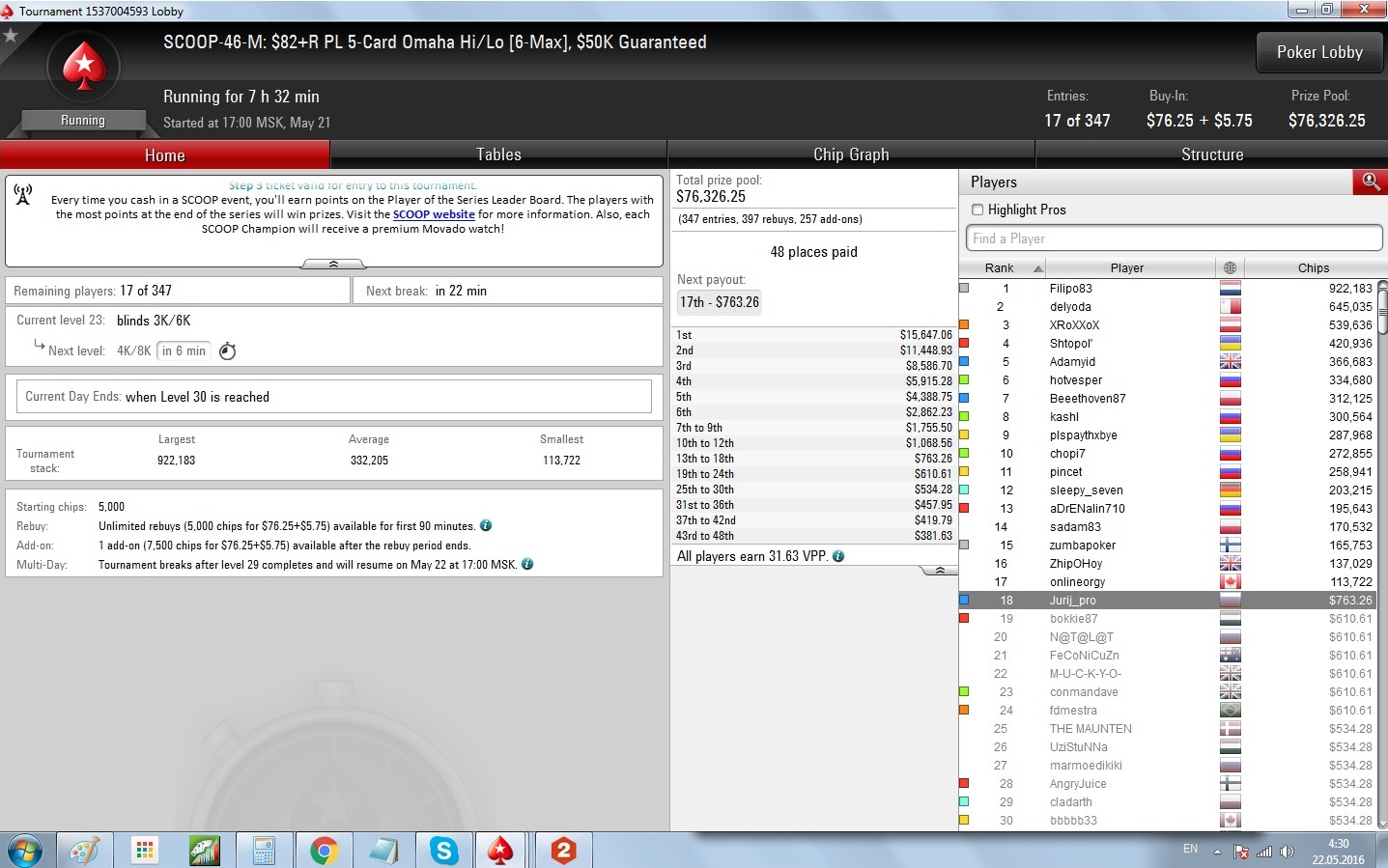Open the Windows Start menu

click(x=25, y=851)
